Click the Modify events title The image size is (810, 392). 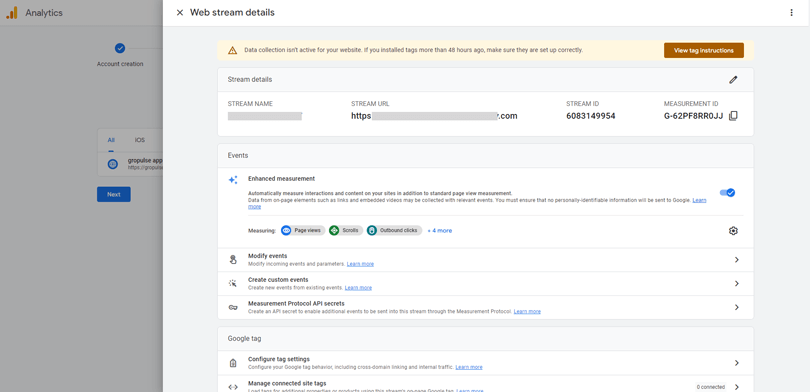[x=268, y=256]
